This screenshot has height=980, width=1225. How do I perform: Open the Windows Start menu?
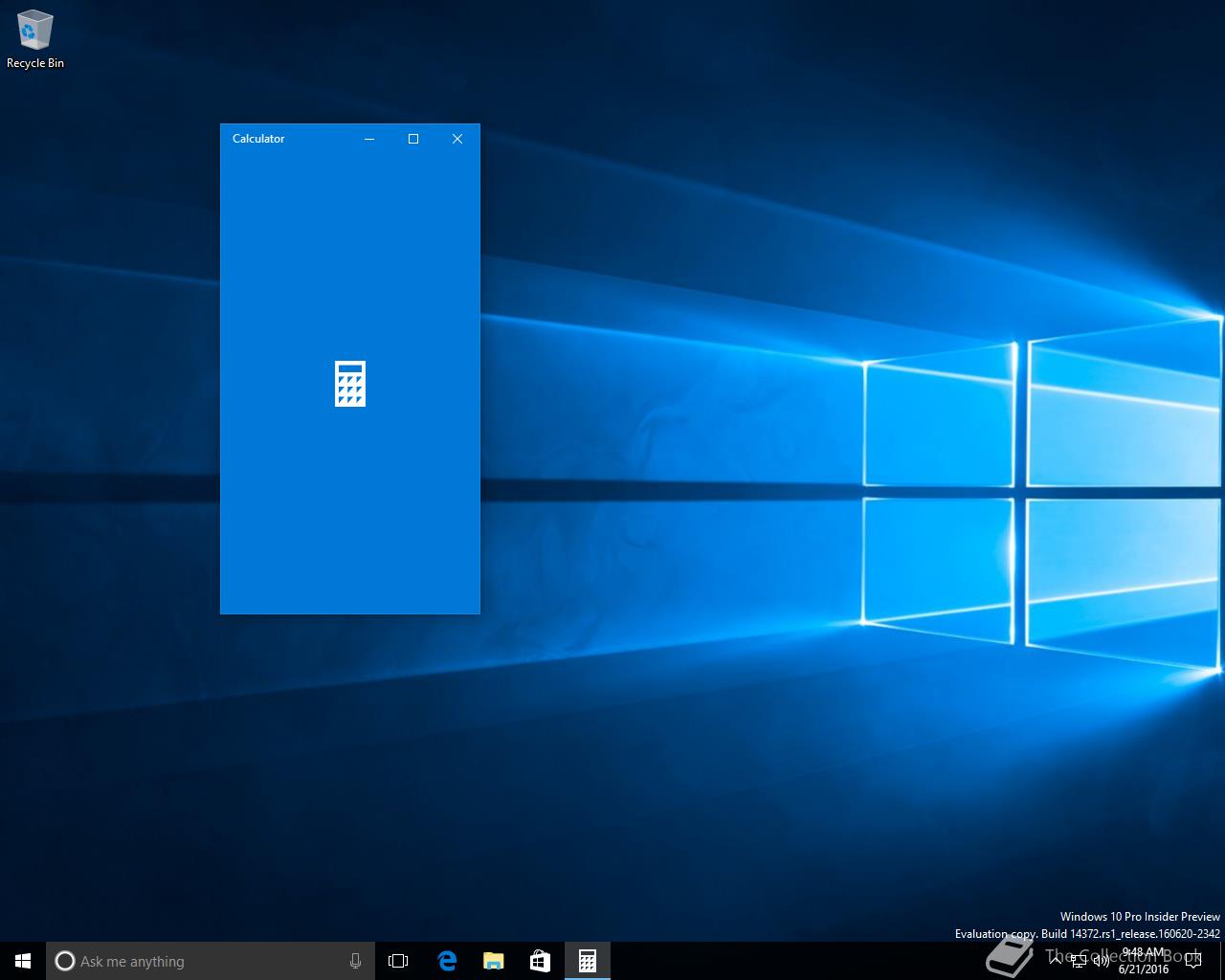(x=23, y=961)
